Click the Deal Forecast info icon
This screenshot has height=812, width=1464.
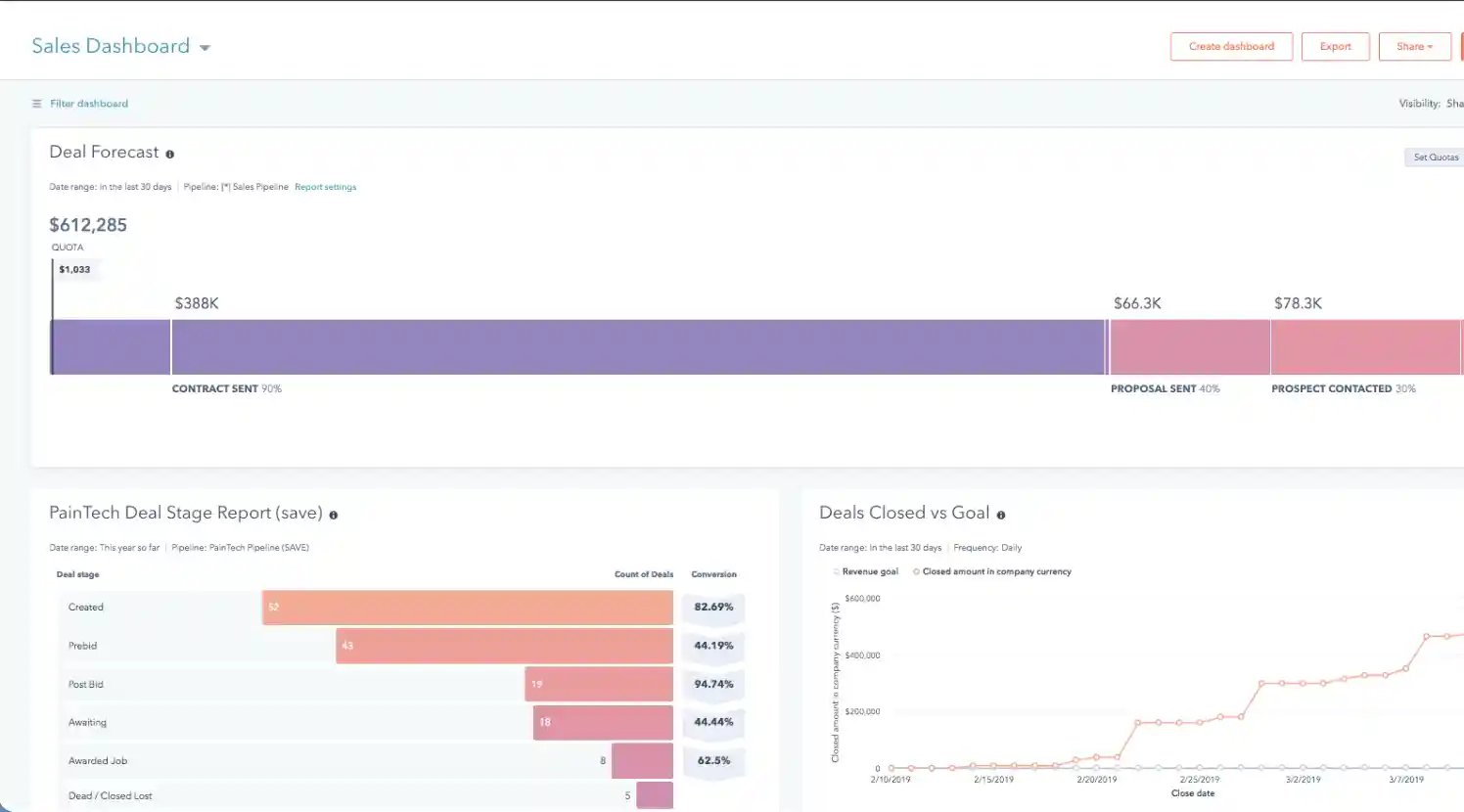pyautogui.click(x=169, y=155)
